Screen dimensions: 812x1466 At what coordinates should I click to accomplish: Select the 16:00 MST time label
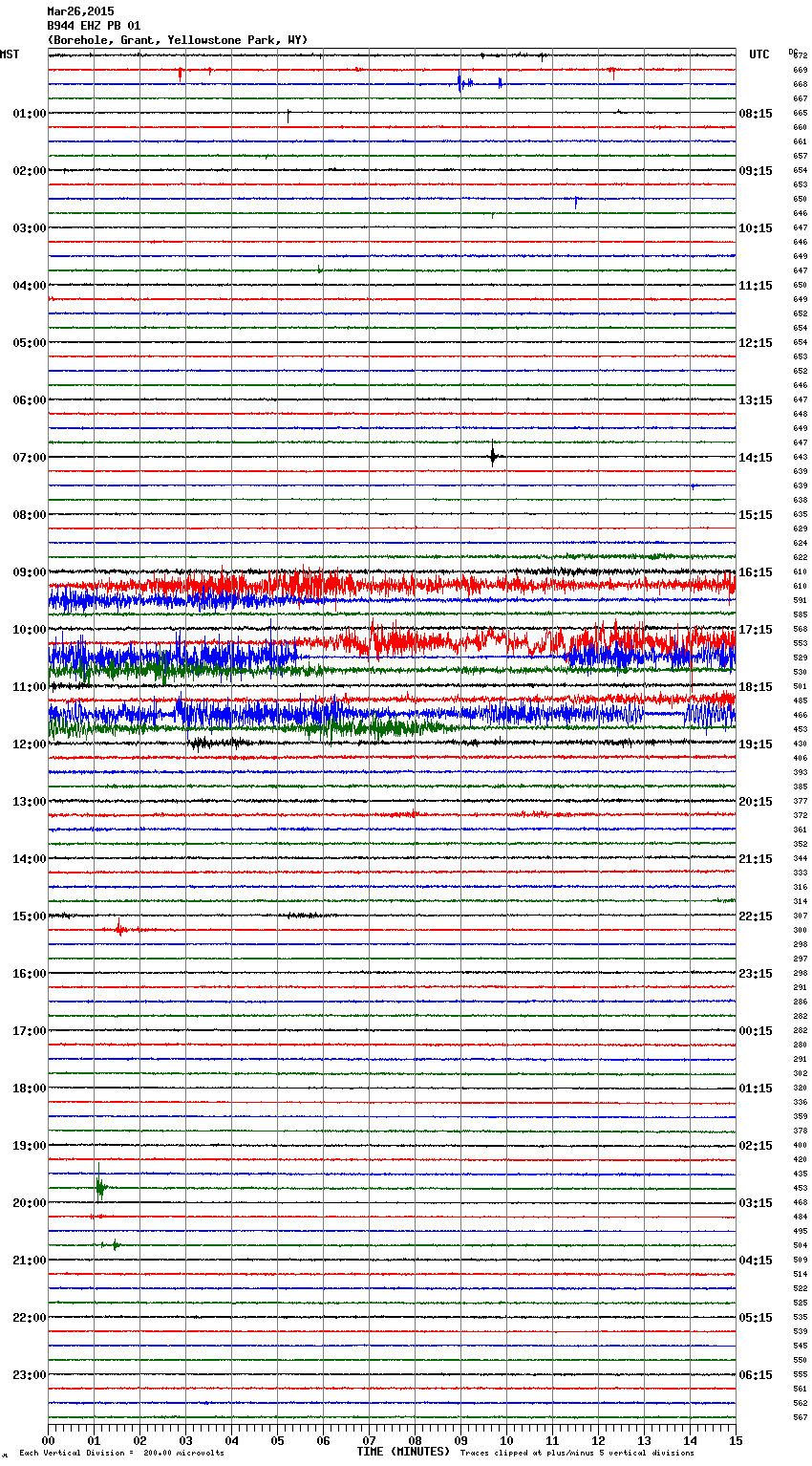click(x=30, y=974)
